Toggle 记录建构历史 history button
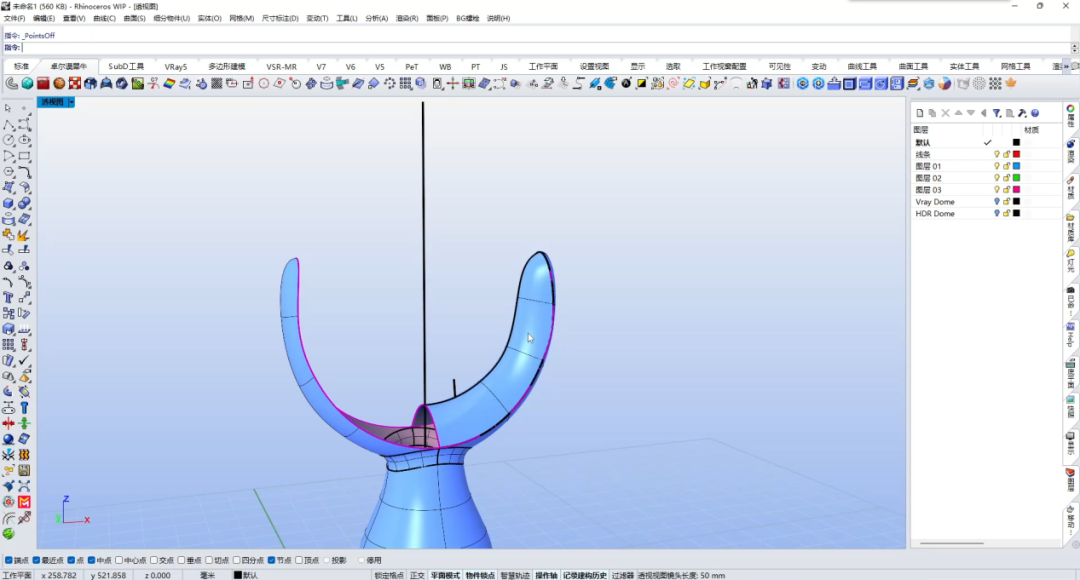This screenshot has width=1080, height=580. click(x=585, y=575)
